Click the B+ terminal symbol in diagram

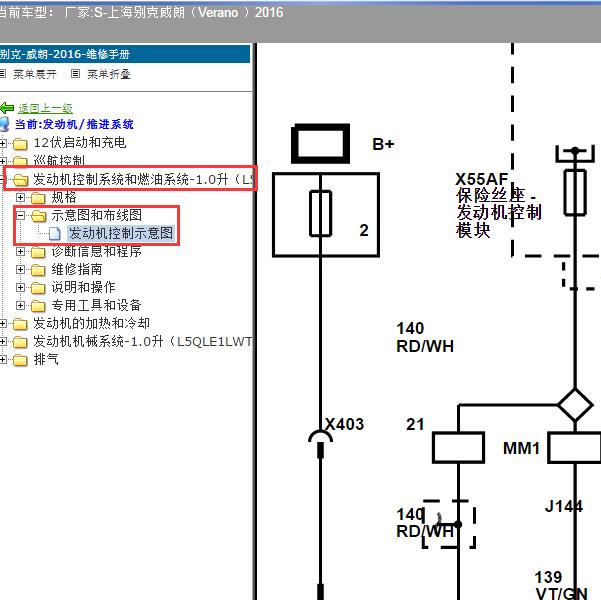pos(320,143)
